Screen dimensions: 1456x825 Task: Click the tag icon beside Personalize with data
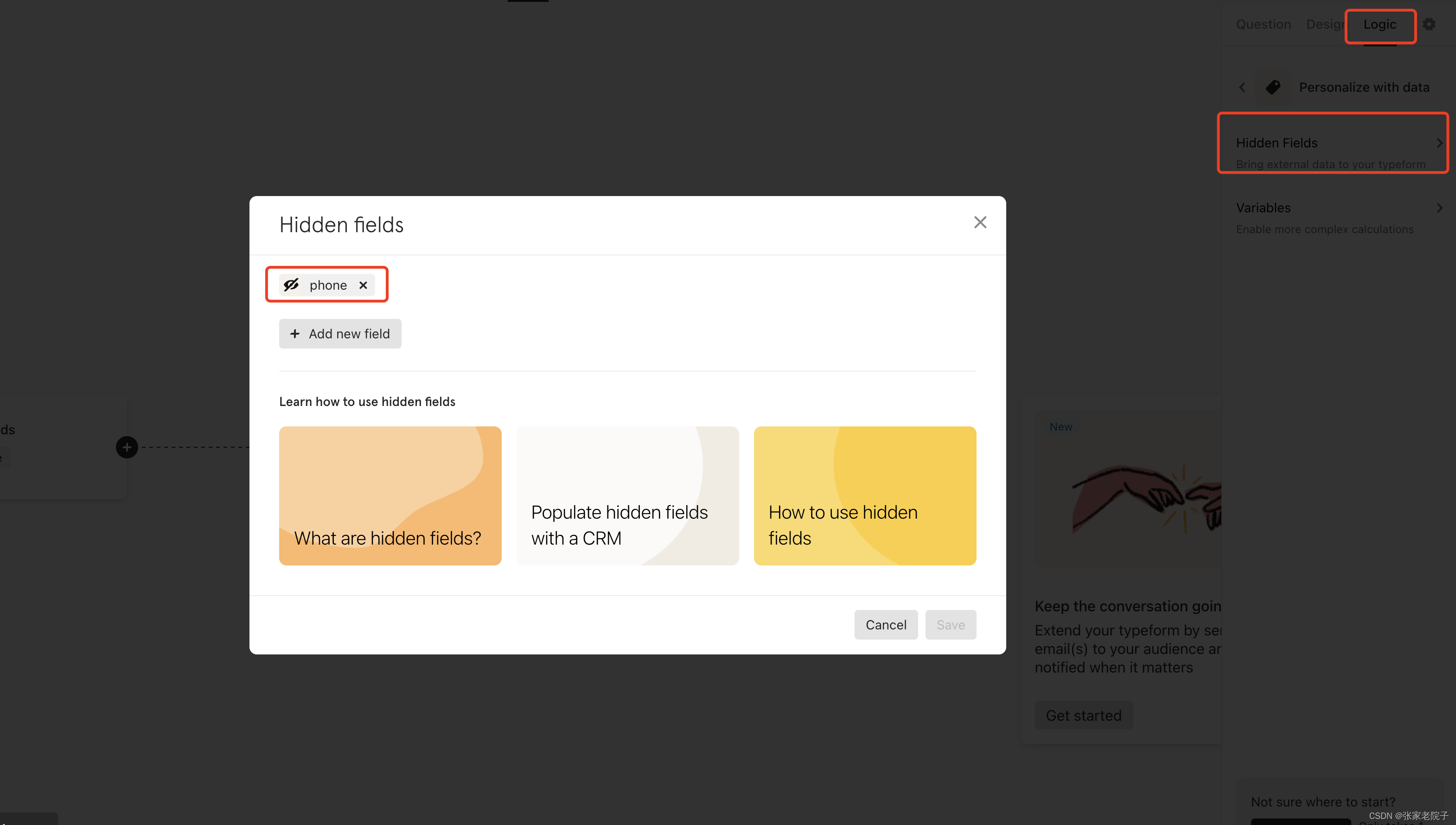tap(1273, 87)
